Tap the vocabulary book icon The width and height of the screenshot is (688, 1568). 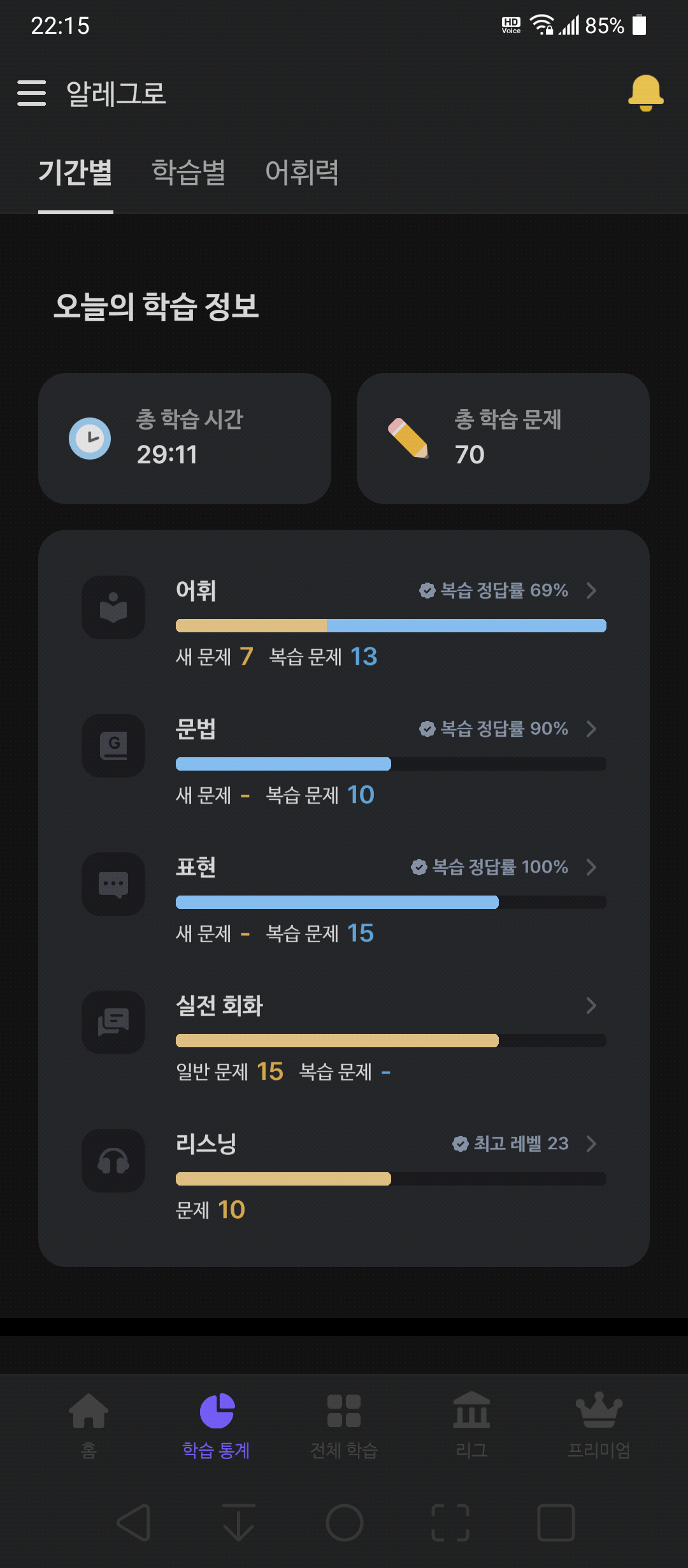[113, 607]
